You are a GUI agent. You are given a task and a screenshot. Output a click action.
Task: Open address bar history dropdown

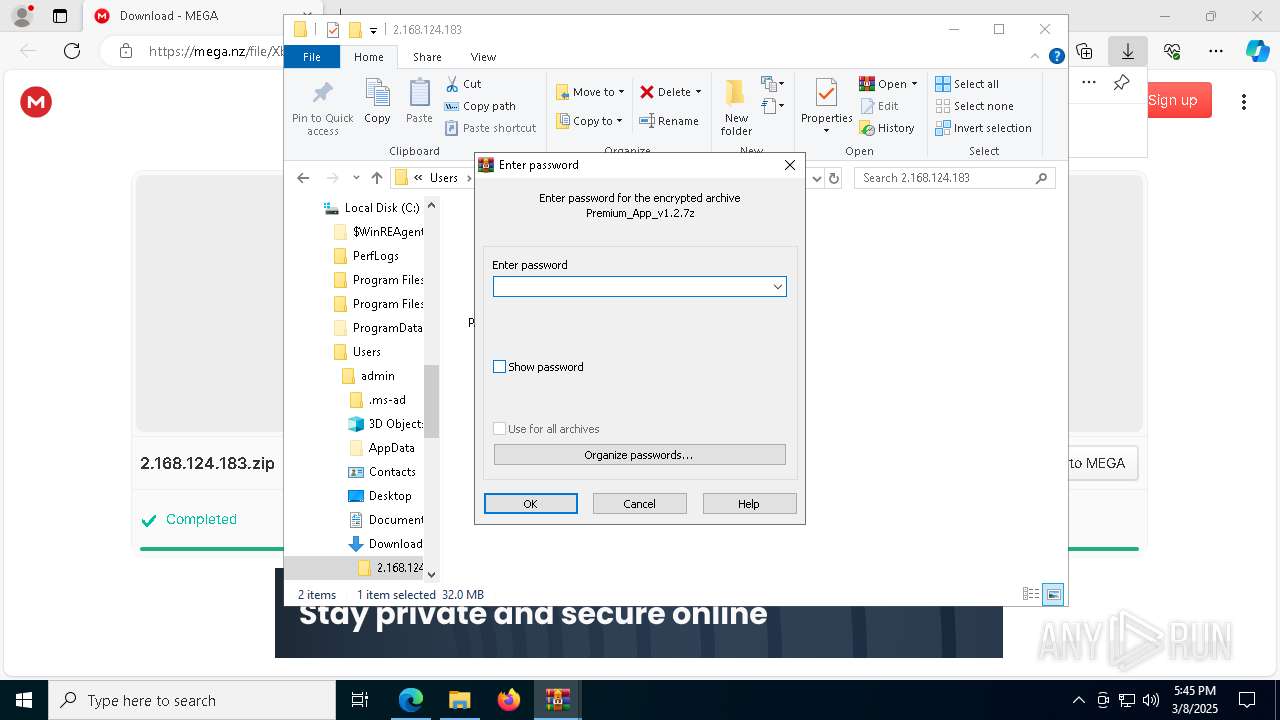pos(816,178)
